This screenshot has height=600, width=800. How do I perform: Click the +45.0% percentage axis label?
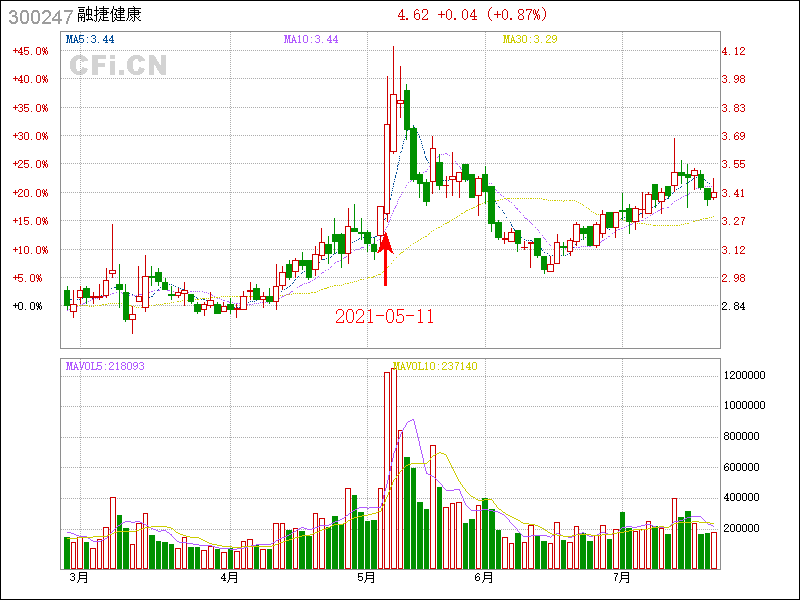click(30, 51)
